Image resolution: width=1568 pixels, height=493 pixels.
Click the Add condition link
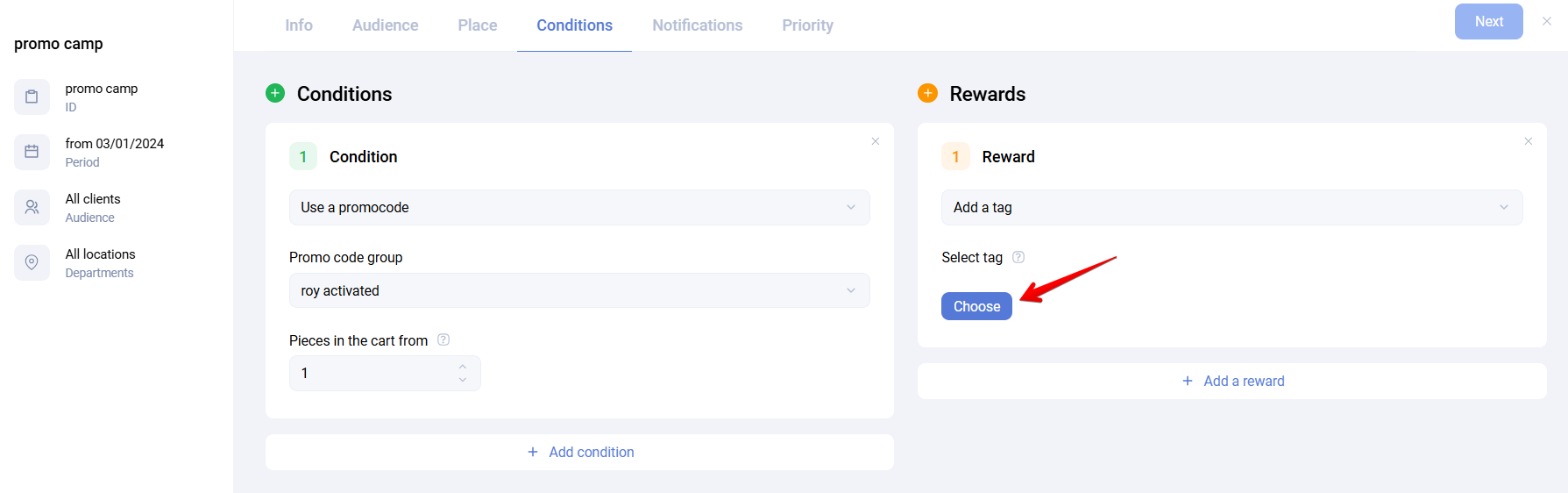(x=580, y=452)
